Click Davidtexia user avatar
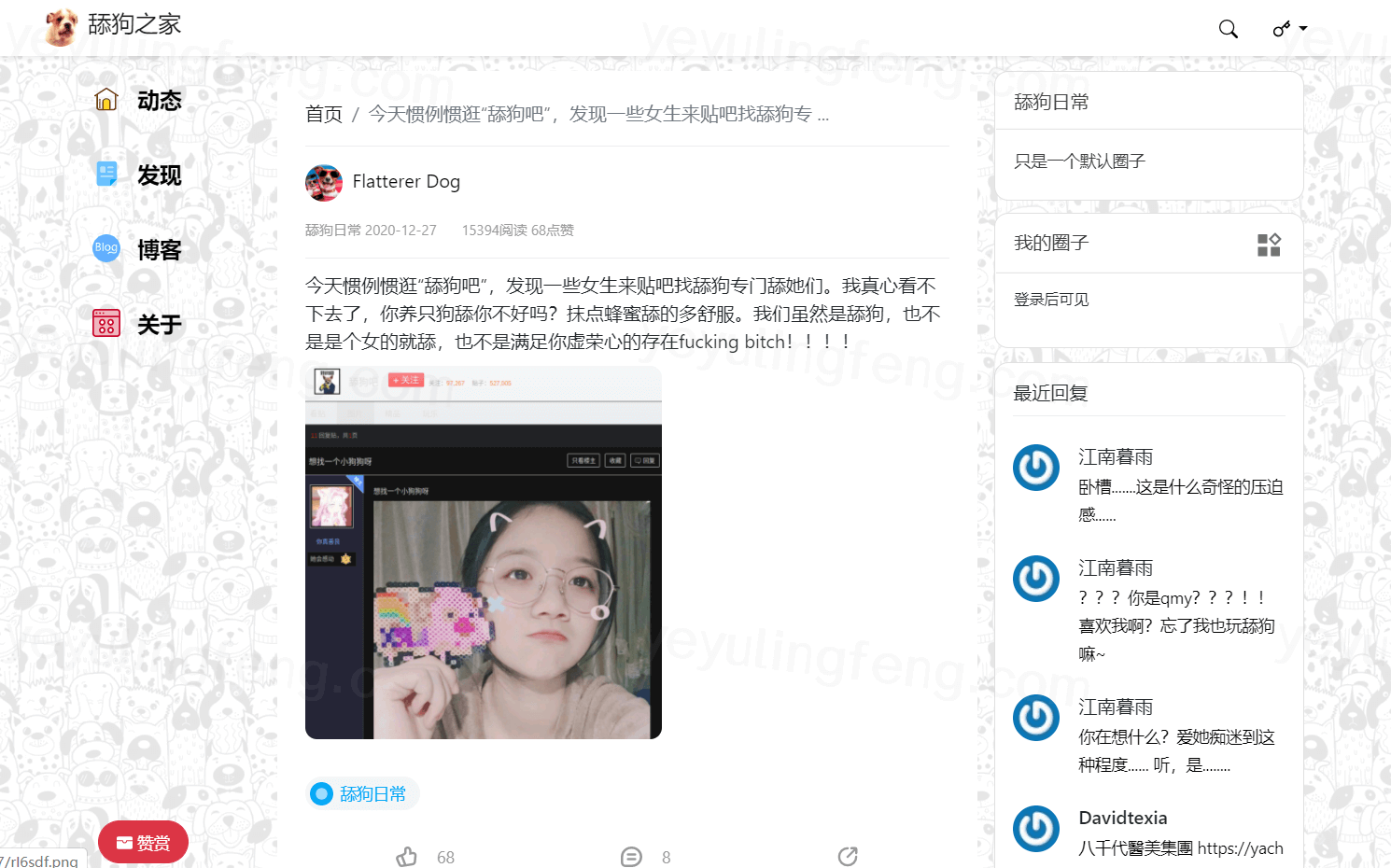 [x=1036, y=829]
